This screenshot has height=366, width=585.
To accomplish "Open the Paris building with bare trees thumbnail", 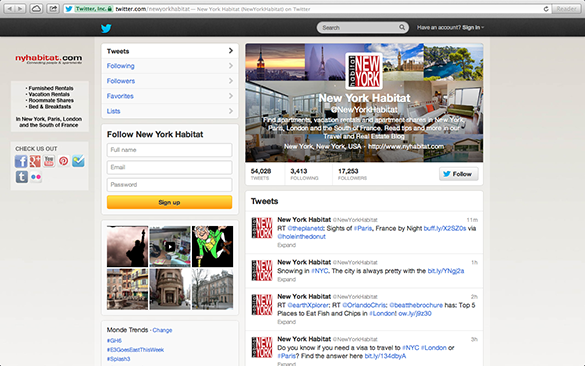I will pos(212,289).
